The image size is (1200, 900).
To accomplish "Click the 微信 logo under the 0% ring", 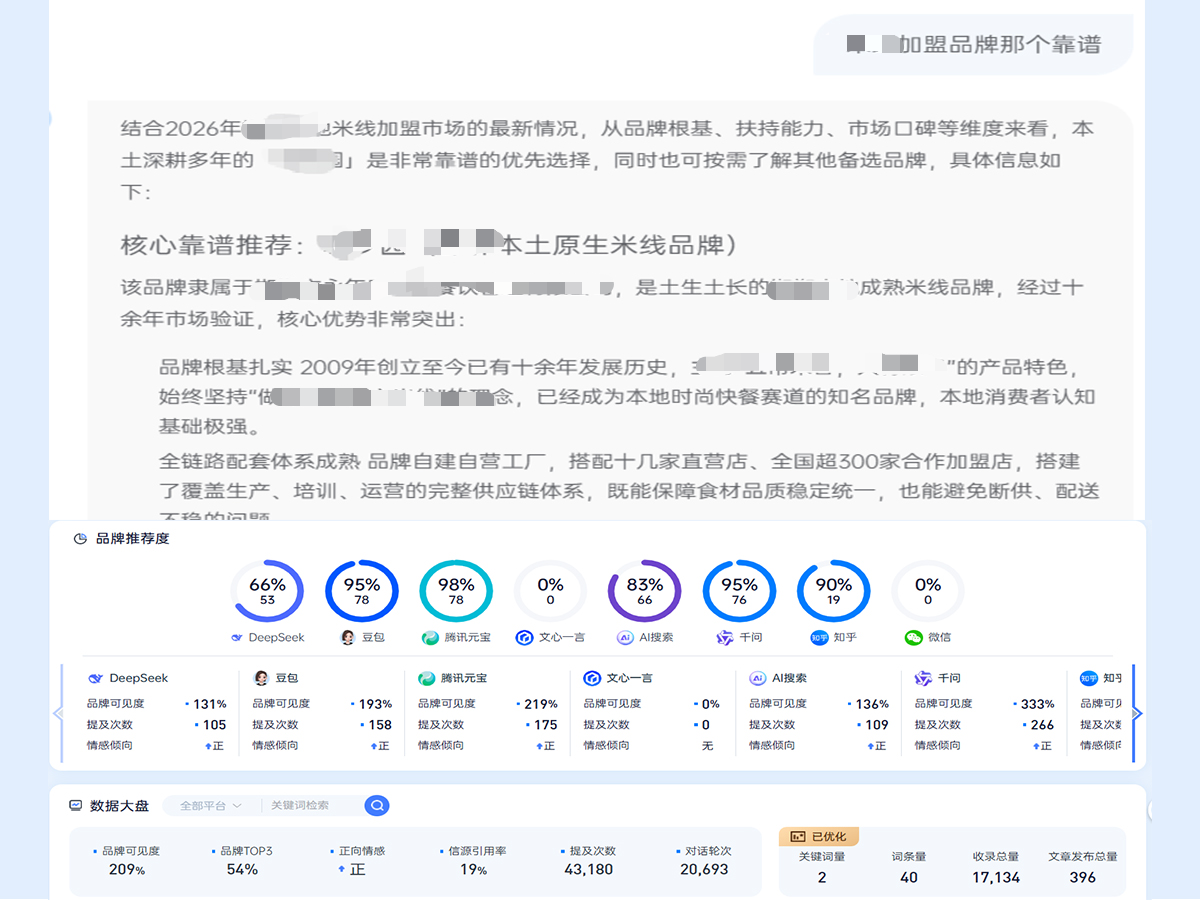I will coord(913,637).
